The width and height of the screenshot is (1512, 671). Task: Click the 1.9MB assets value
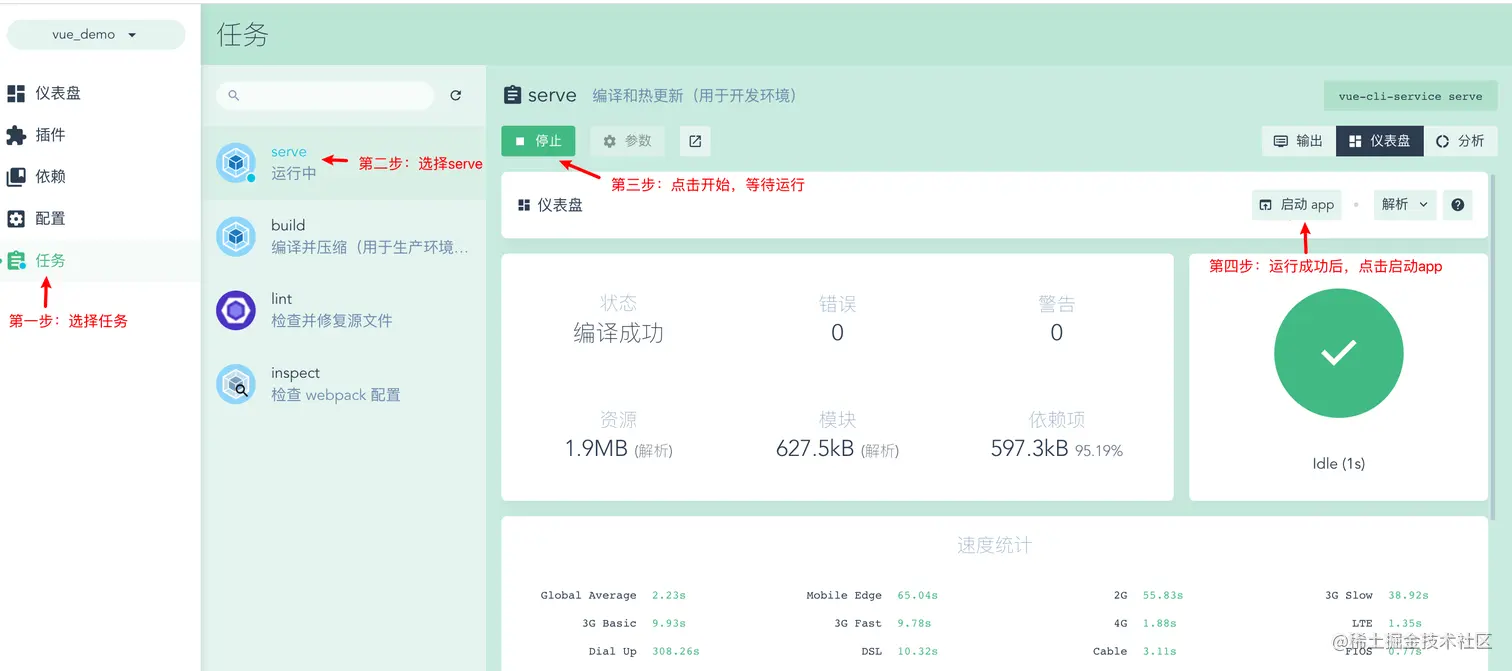coord(596,449)
